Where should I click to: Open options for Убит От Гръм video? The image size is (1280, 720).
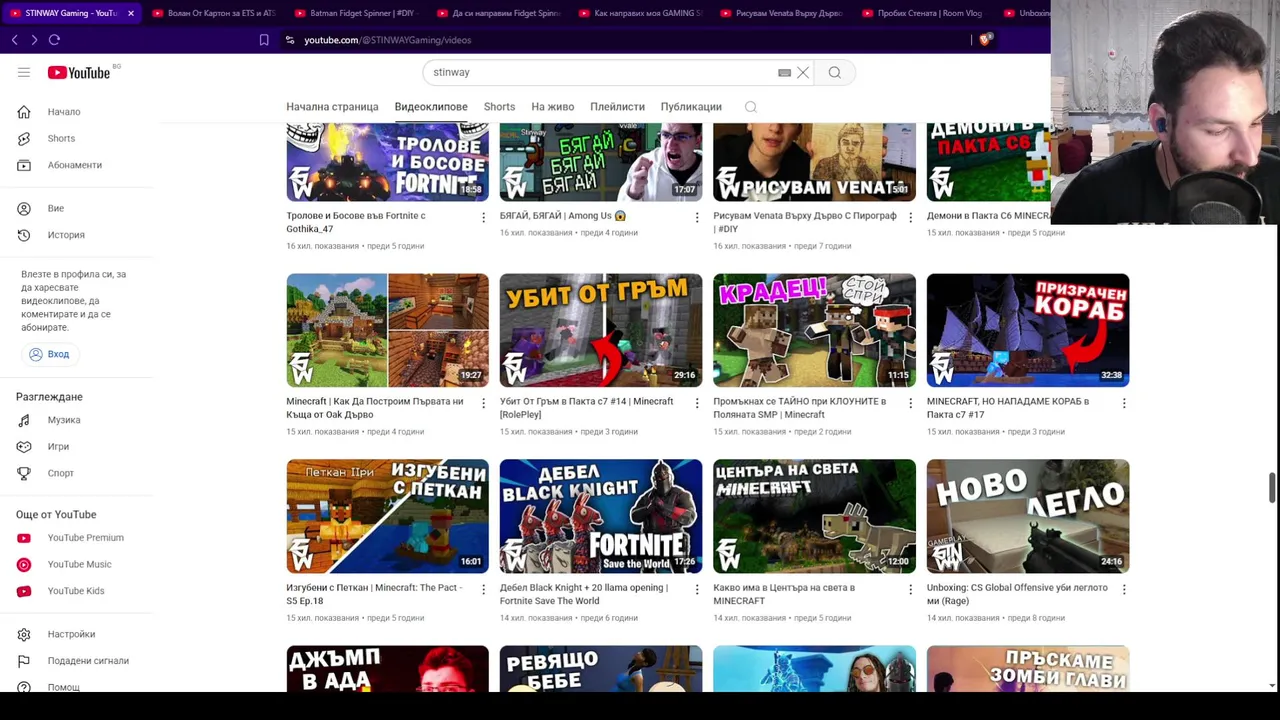[697, 403]
